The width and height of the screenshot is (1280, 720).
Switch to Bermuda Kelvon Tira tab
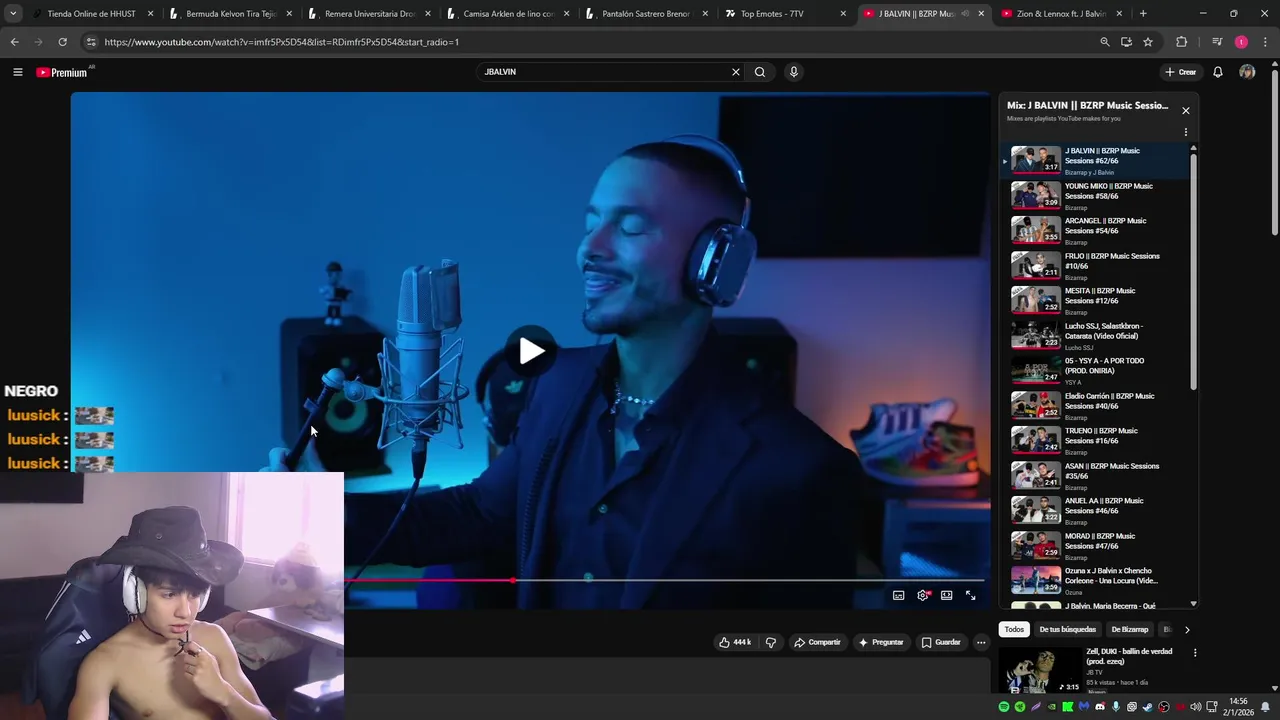(230, 14)
